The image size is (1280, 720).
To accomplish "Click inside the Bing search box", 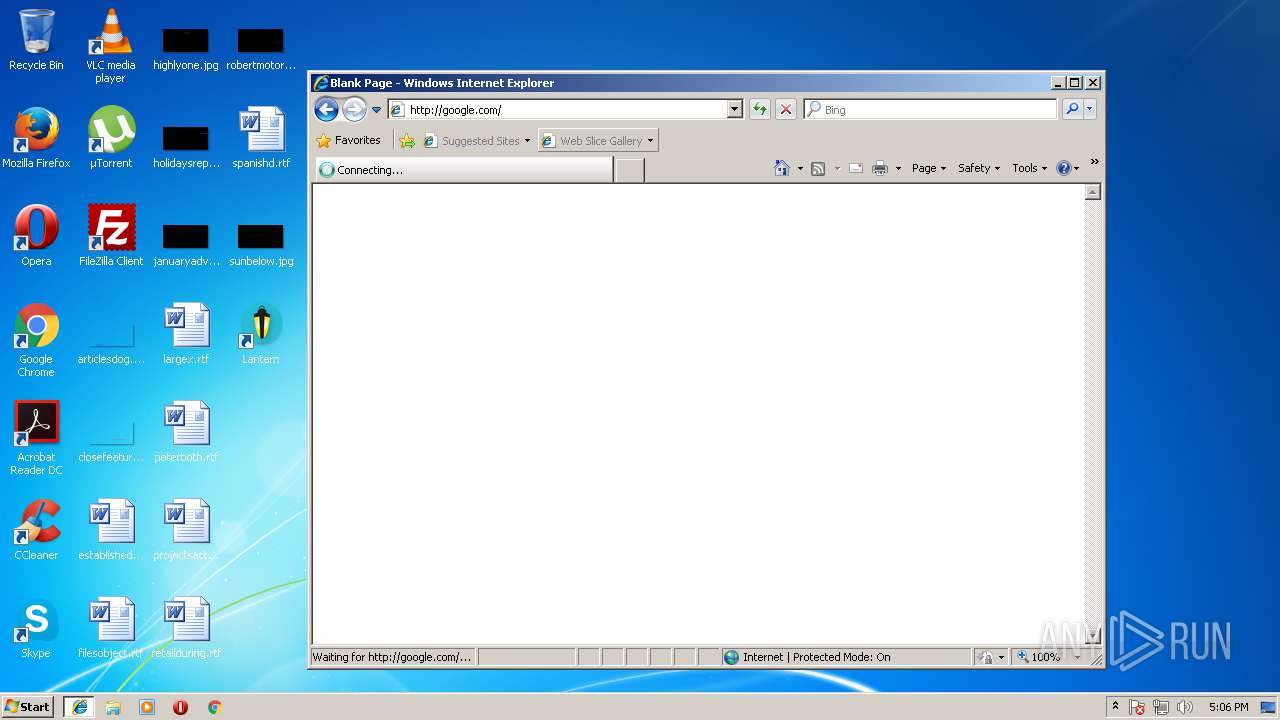I will 930,110.
